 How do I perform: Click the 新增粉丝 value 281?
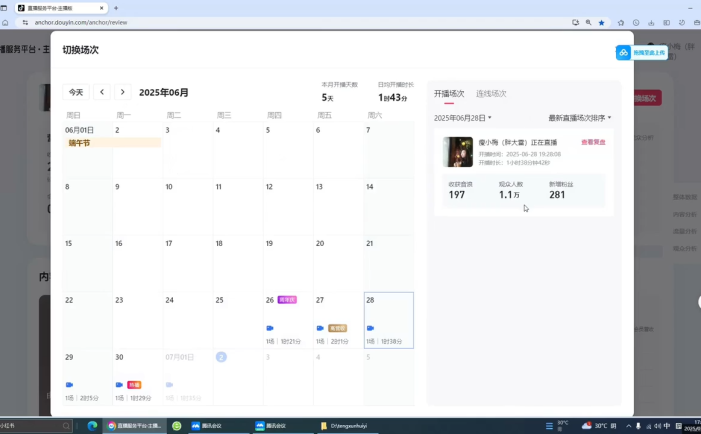pyautogui.click(x=557, y=195)
